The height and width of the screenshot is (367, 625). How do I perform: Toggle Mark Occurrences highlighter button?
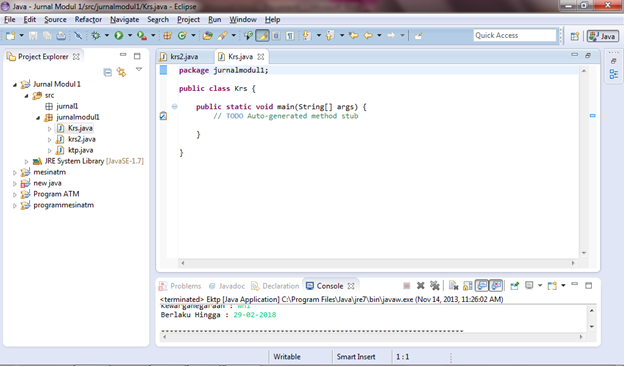pos(262,35)
